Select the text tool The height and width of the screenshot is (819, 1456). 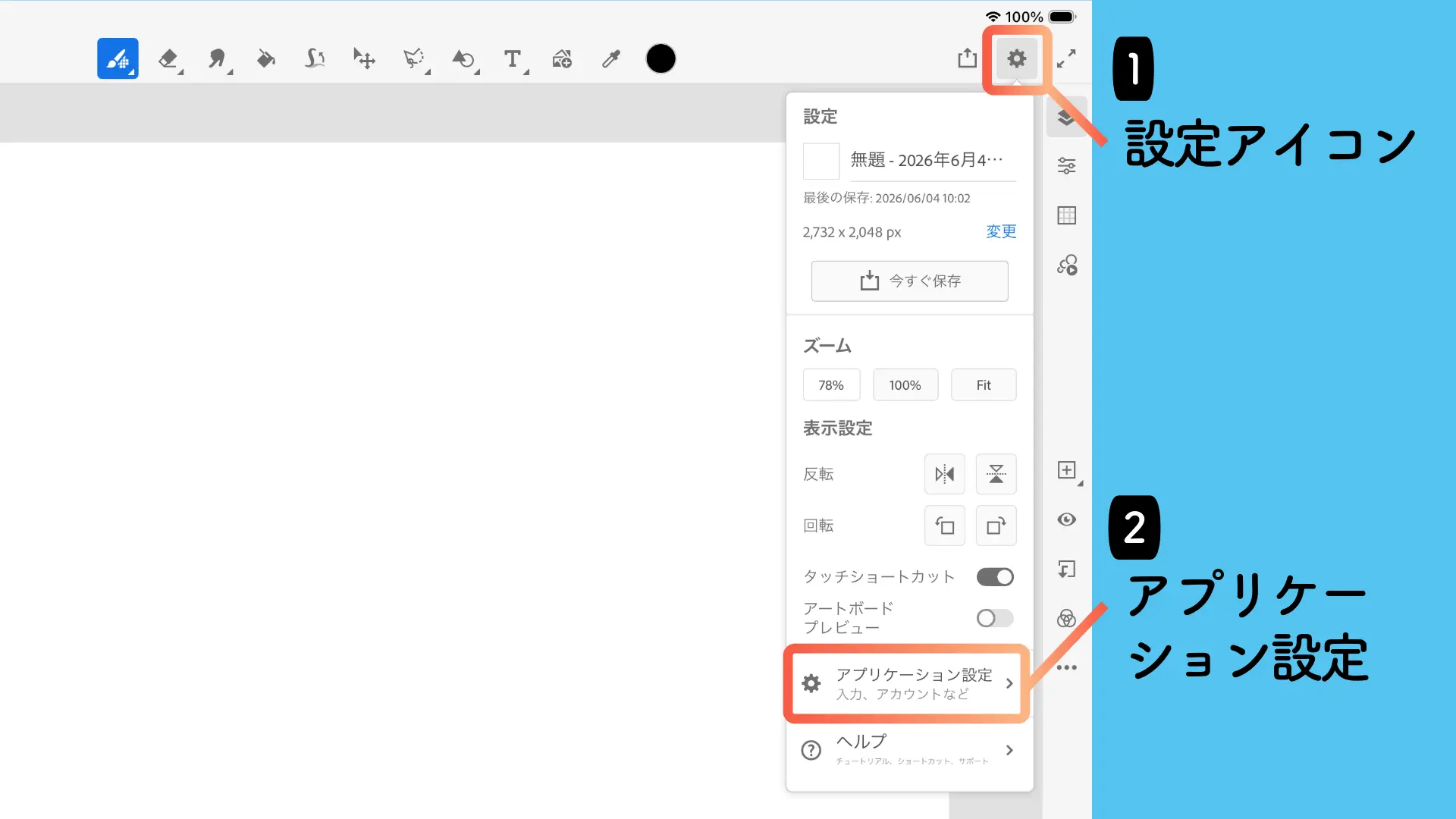click(513, 58)
